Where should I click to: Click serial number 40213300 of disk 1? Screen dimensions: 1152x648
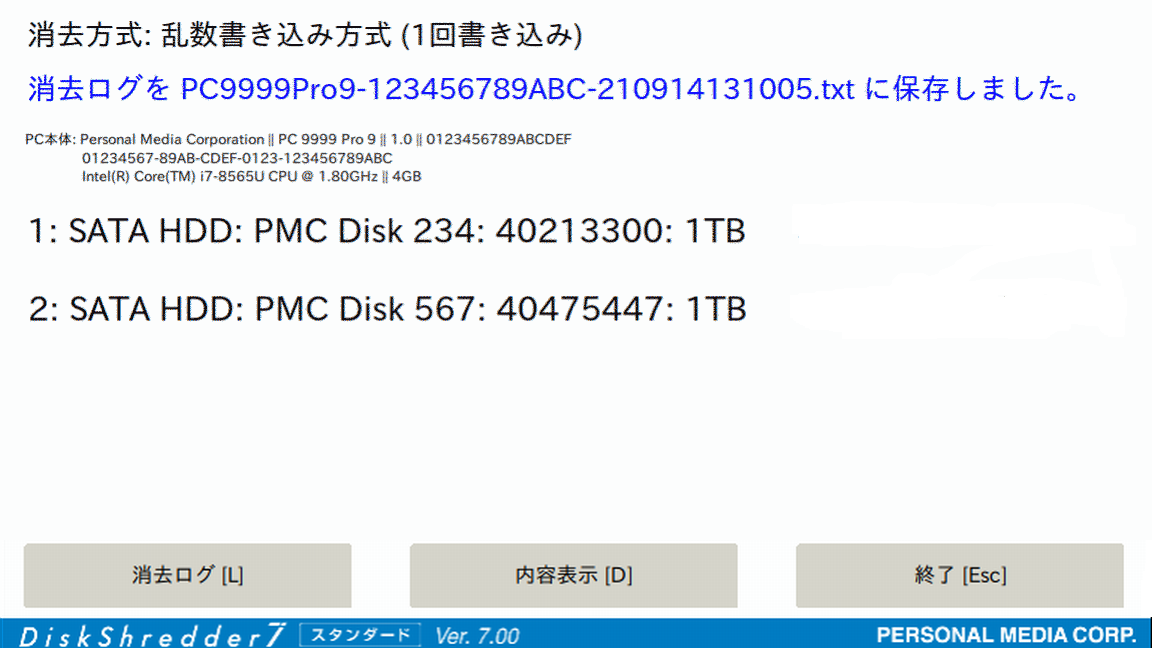click(x=580, y=231)
